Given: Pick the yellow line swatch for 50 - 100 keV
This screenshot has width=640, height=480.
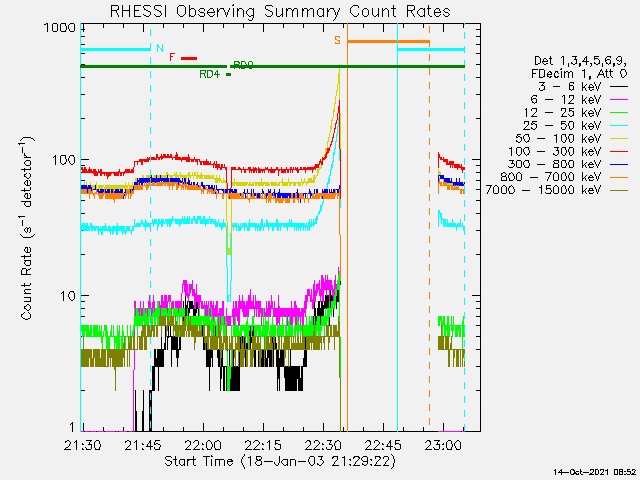Looking at the screenshot, I should point(619,139).
